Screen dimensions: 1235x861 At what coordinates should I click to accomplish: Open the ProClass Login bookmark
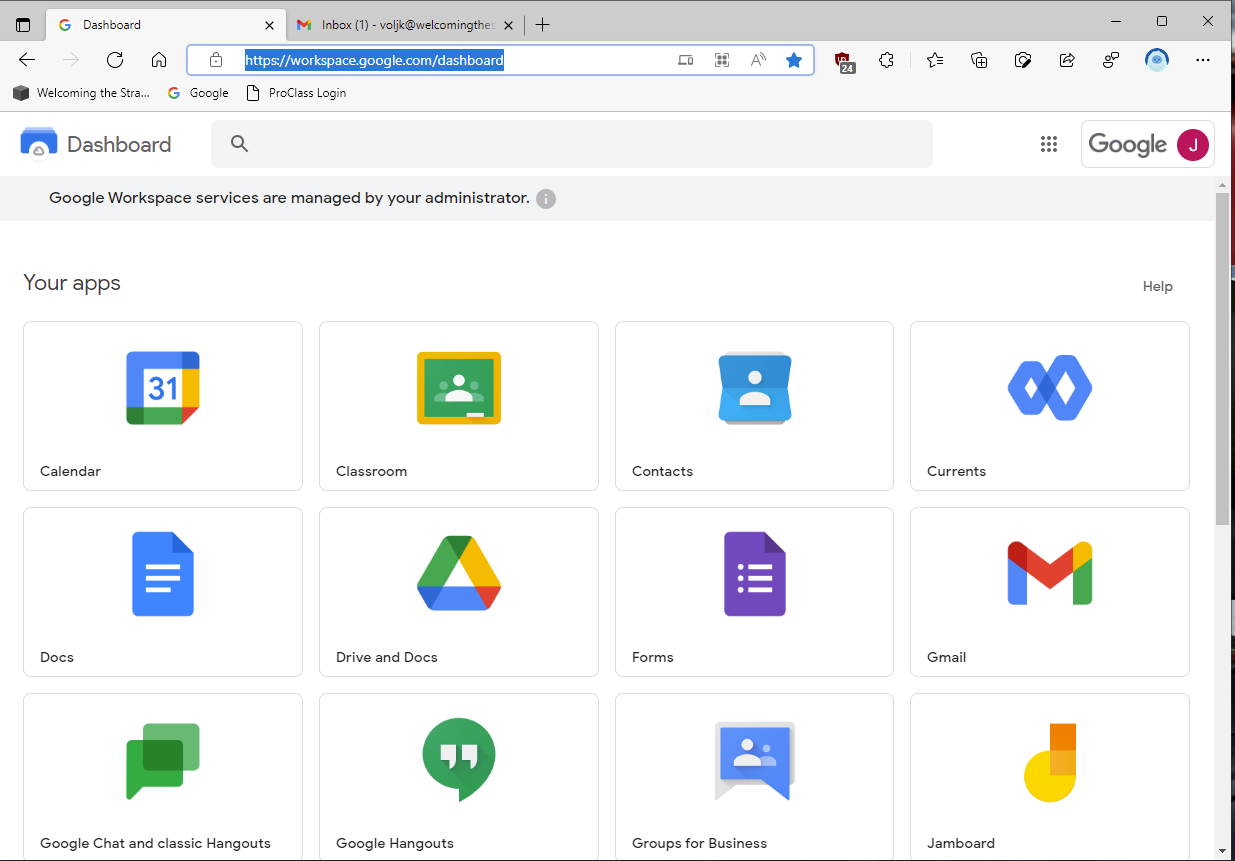(296, 93)
